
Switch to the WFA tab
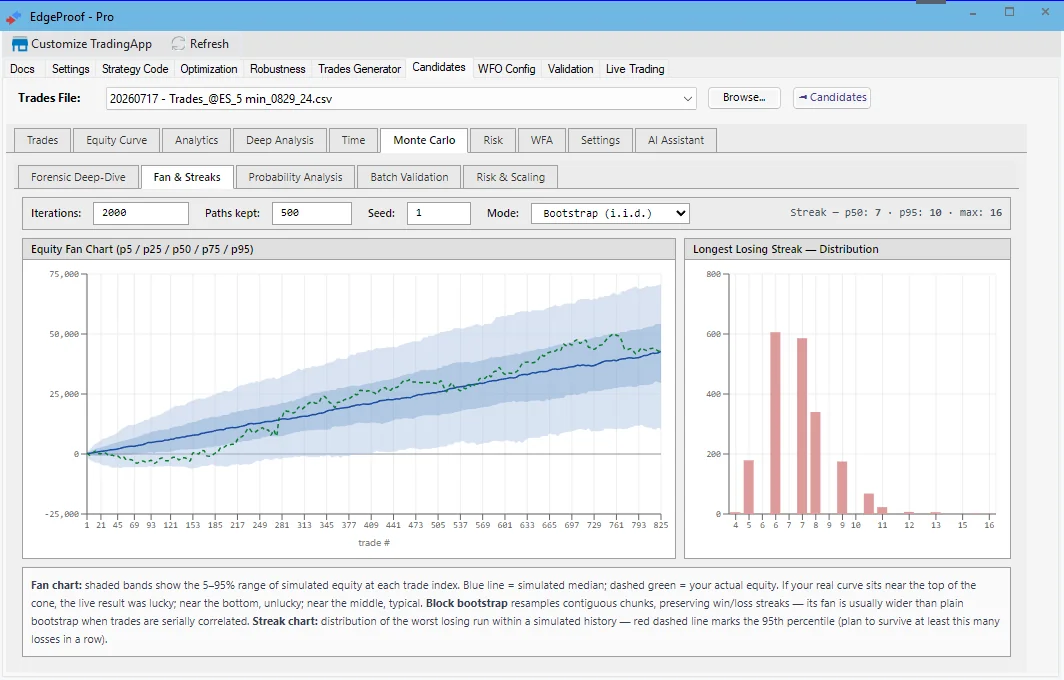(542, 140)
